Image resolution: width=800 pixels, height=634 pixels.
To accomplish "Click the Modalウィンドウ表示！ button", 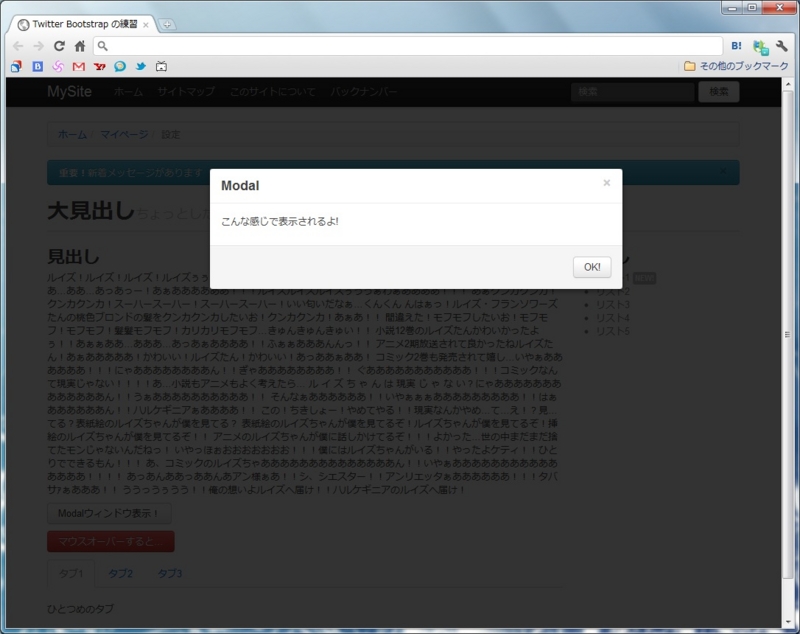I will [109, 514].
